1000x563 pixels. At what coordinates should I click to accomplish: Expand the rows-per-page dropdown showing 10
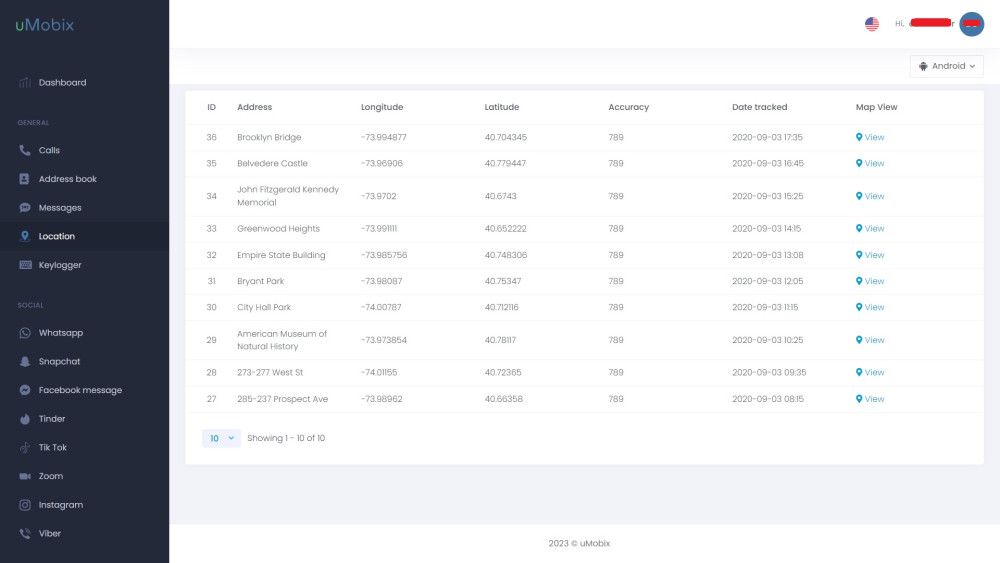(221, 438)
